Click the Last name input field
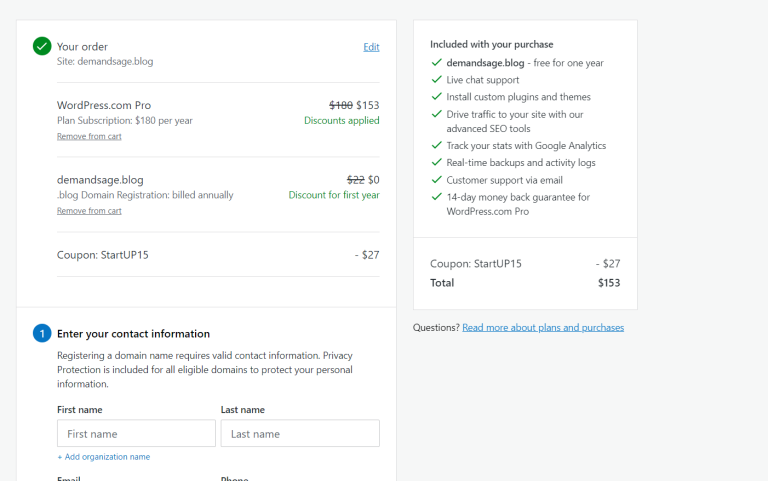 coord(300,433)
